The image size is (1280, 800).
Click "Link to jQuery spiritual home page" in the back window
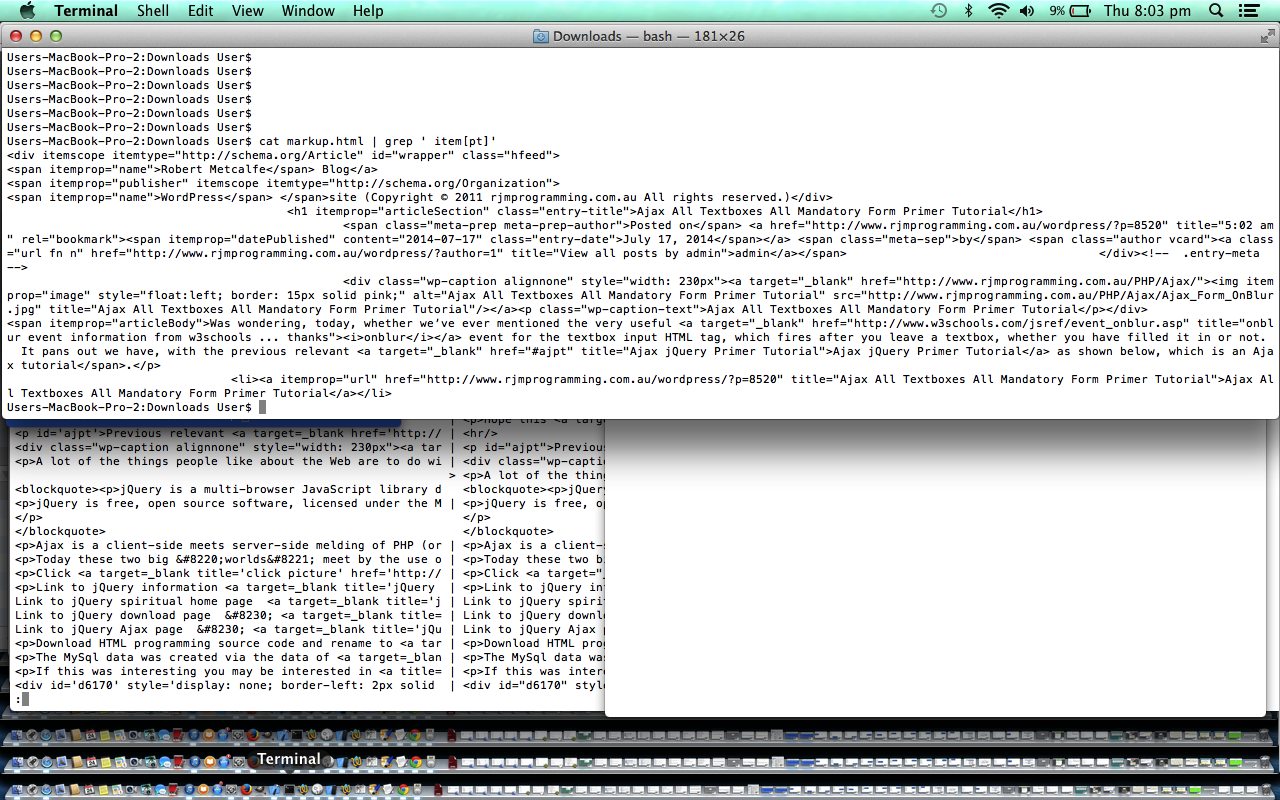point(134,601)
